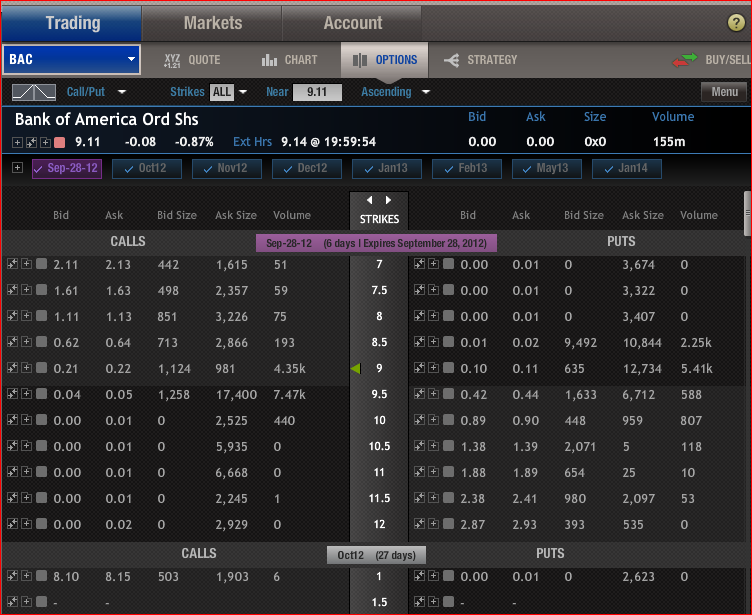Click the gray square on strike 12 call row
Screen dimensions: 752x615
[x=42, y=523]
